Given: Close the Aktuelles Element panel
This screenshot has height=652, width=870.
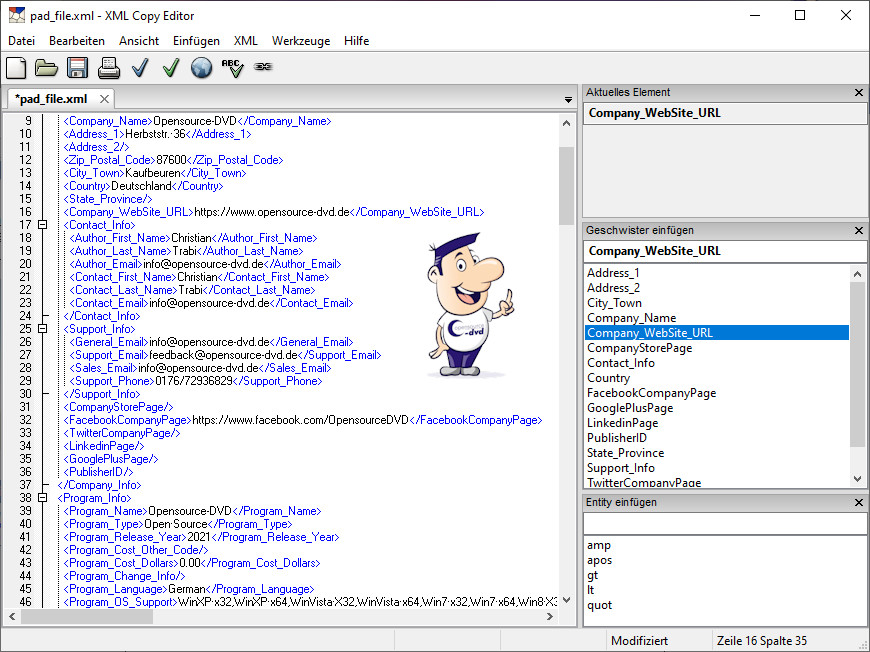Looking at the screenshot, I should coord(859,93).
